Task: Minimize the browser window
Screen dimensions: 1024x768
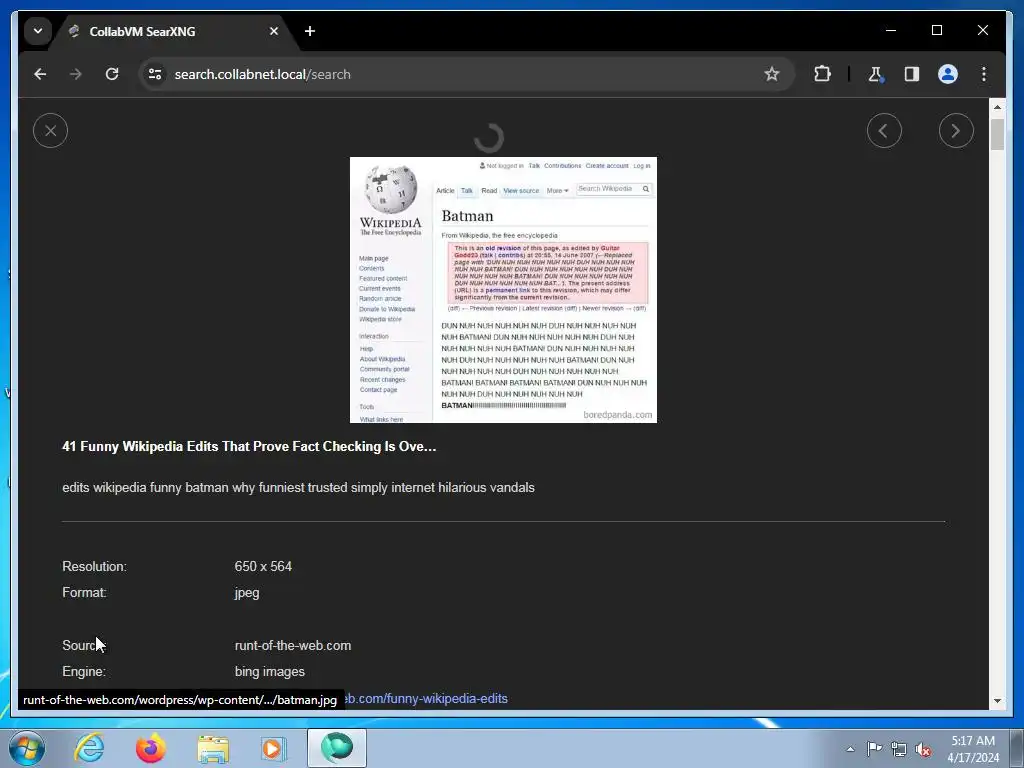Action: 891,31
